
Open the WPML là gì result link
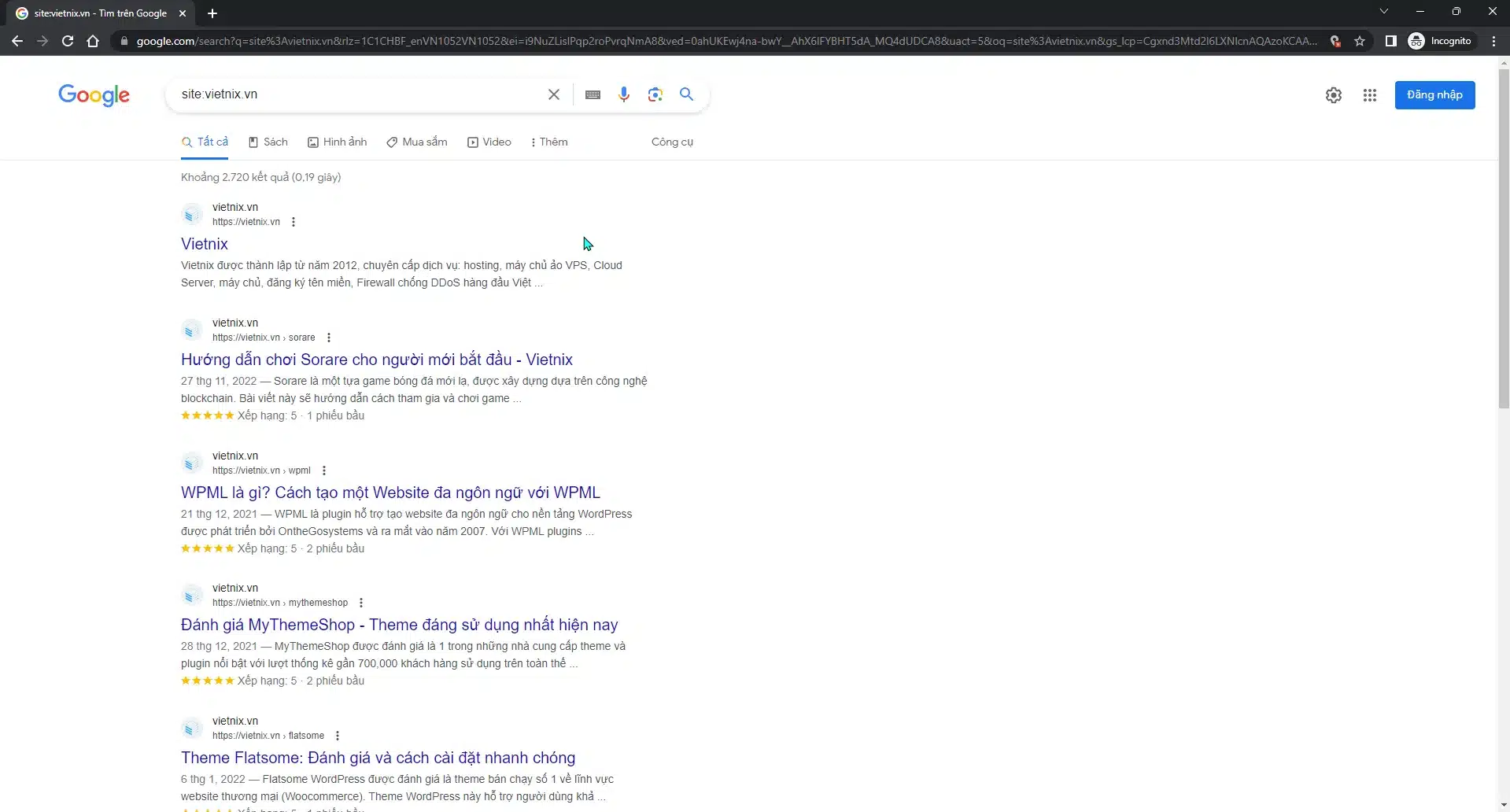coord(390,493)
